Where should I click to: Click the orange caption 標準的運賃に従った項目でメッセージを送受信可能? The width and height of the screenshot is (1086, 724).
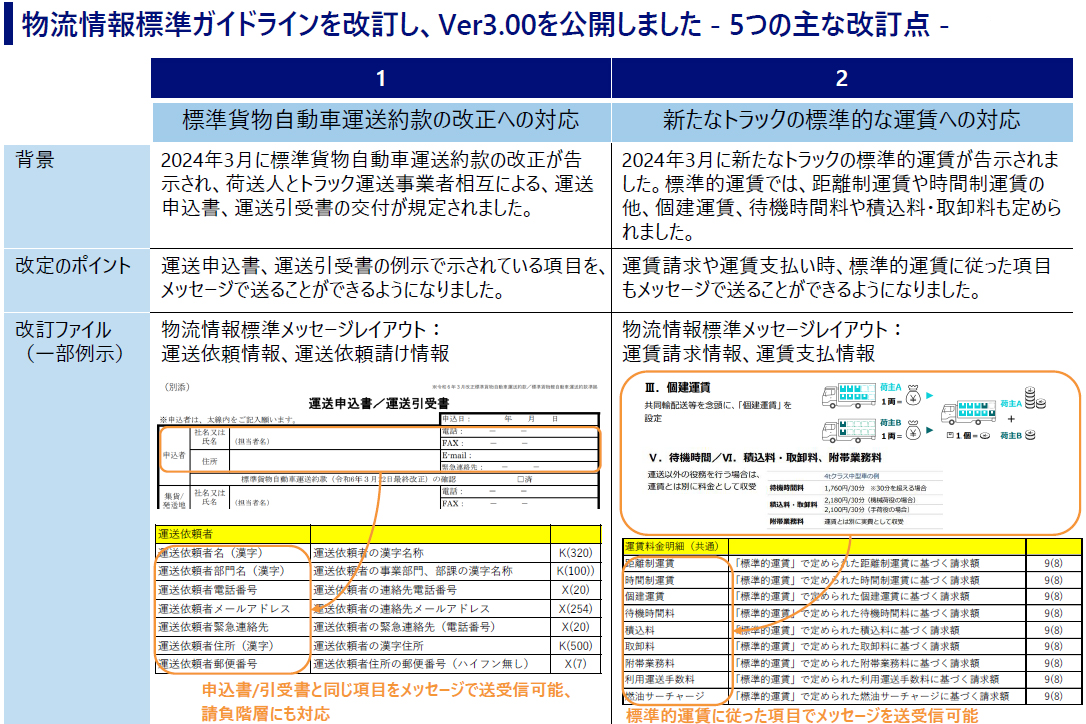pos(802,715)
